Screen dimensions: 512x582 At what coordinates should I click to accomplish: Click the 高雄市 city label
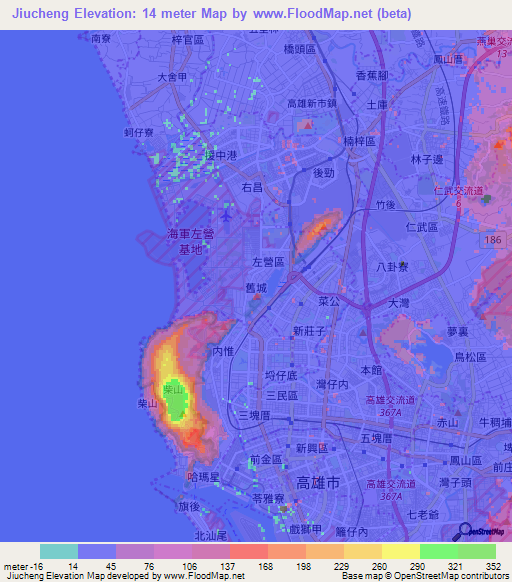point(318,483)
